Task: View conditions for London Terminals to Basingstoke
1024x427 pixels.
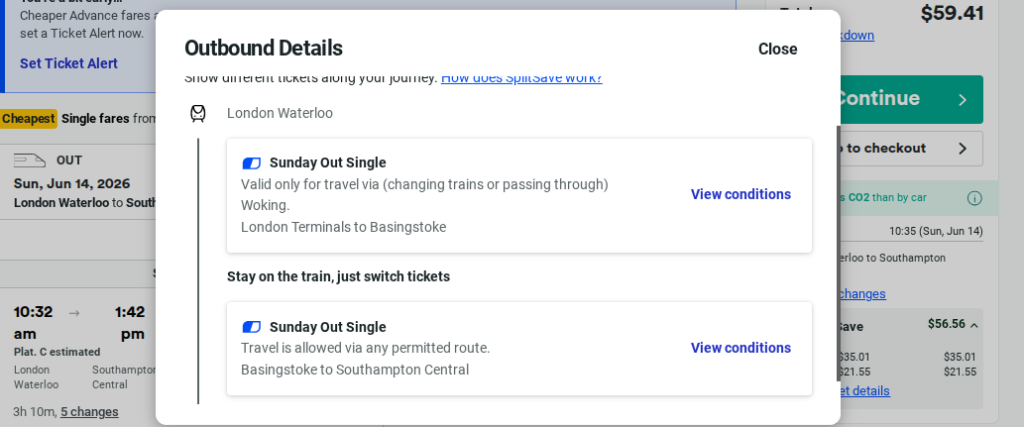Action: (x=740, y=194)
